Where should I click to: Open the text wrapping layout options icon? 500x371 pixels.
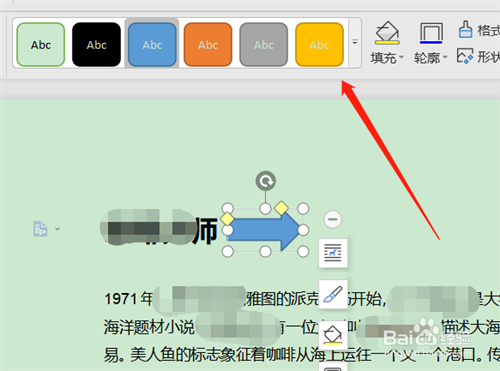click(333, 253)
